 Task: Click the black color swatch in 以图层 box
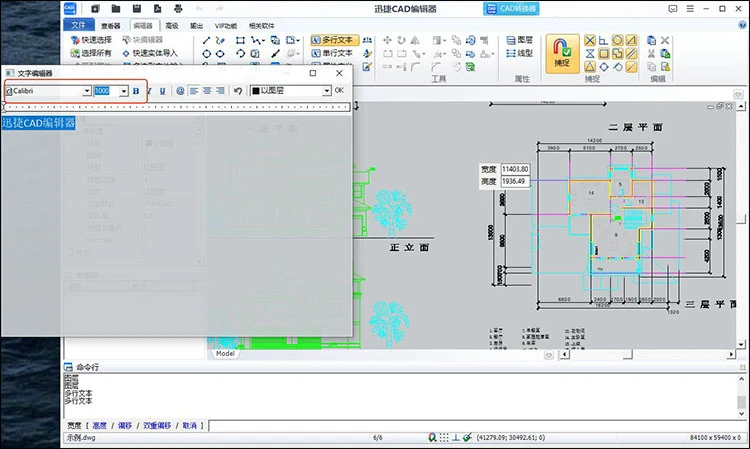pyautogui.click(x=256, y=91)
